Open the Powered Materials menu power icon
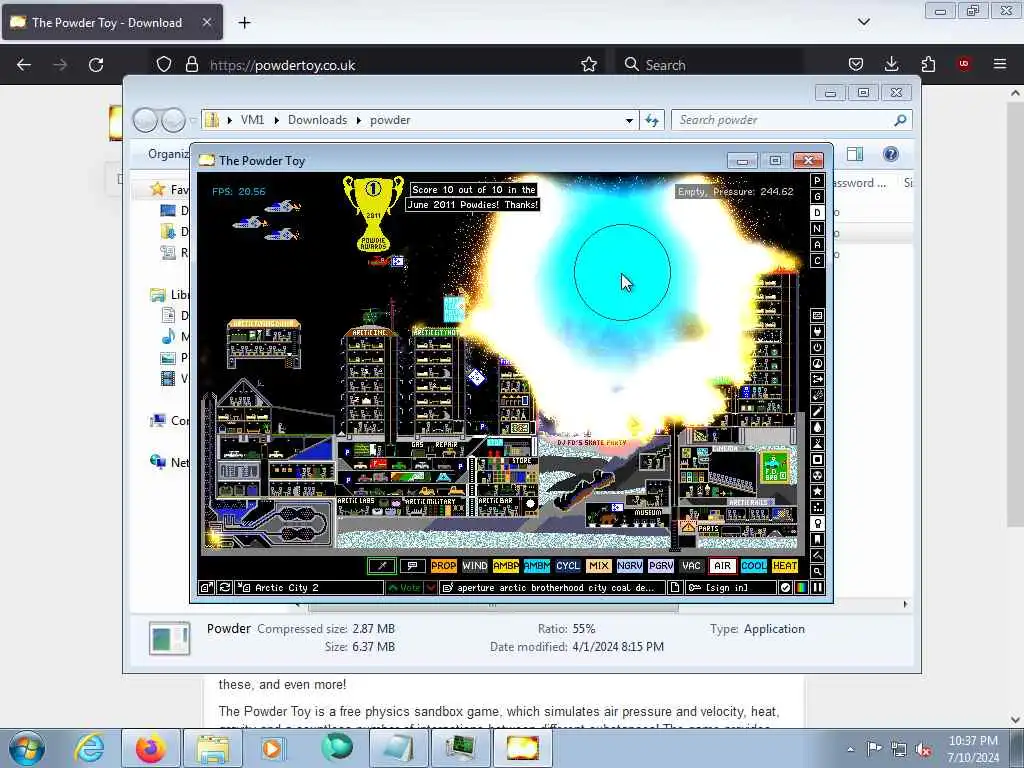This screenshot has height=768, width=1024. (817, 348)
